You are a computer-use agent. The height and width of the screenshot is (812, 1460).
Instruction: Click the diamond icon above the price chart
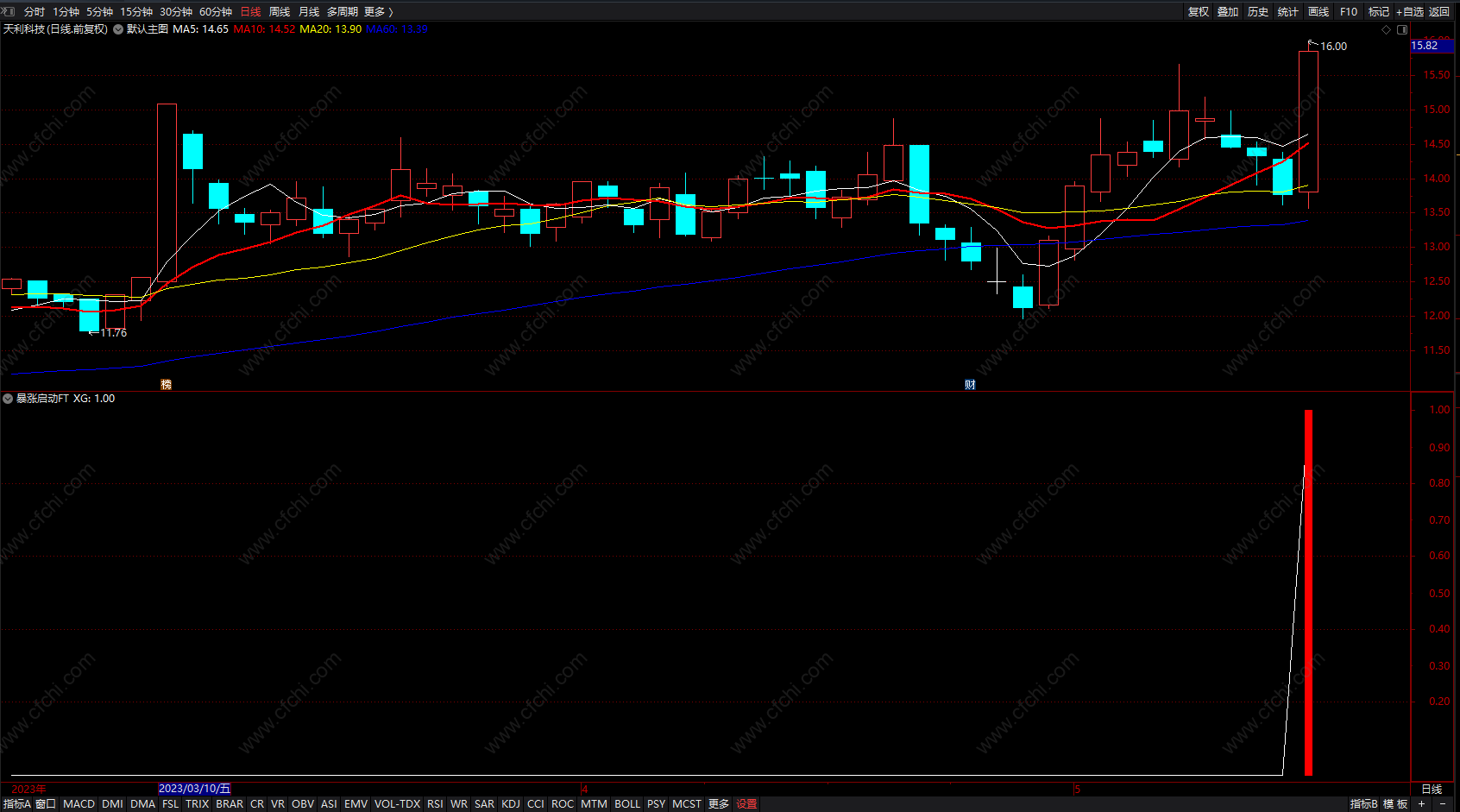coord(1387,29)
